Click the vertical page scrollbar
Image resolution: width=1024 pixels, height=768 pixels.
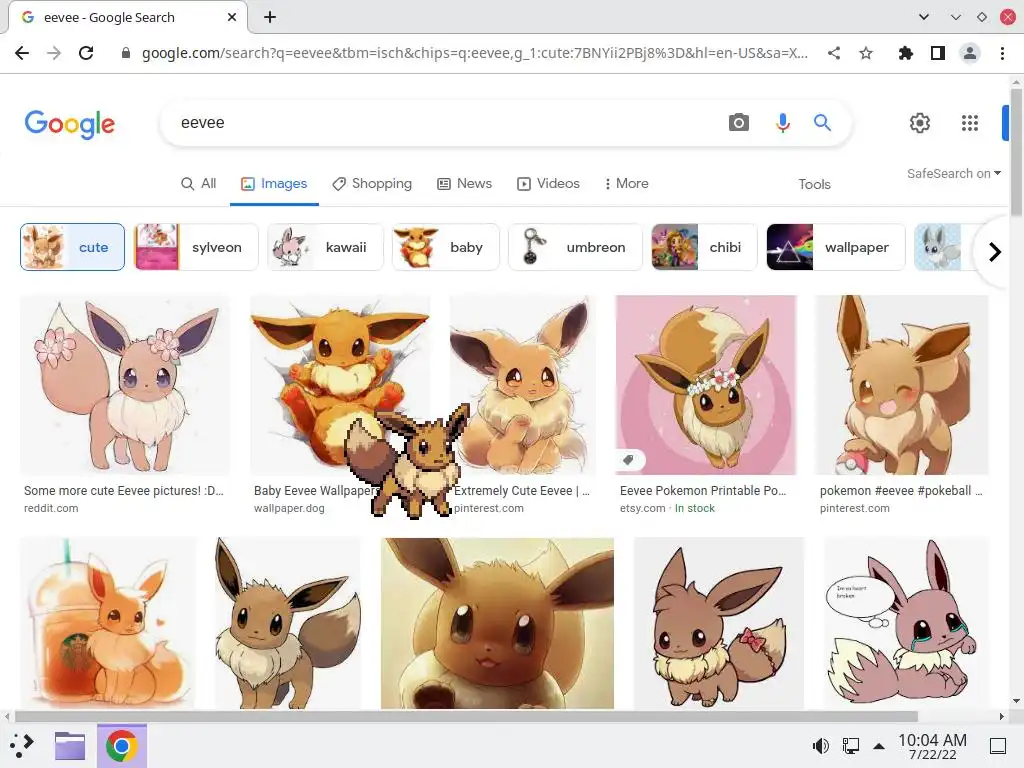pyautogui.click(x=1016, y=152)
